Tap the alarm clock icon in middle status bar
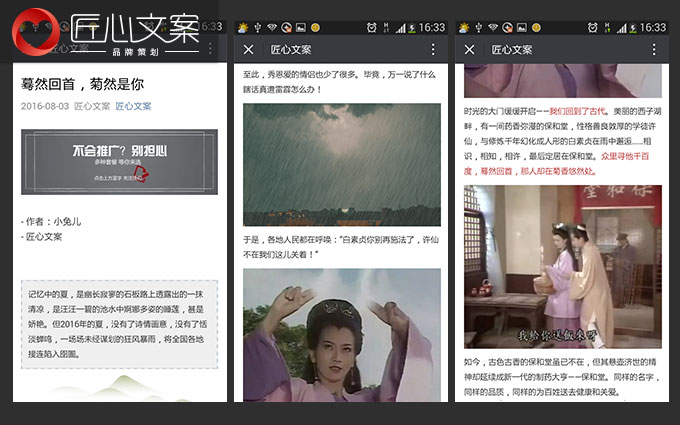Image resolution: width=680 pixels, height=425 pixels. (x=372, y=27)
